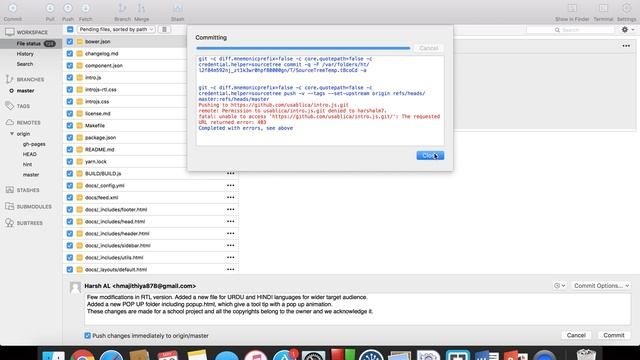Select Search in the sidebar
The height and width of the screenshot is (360, 640).
point(24,64)
